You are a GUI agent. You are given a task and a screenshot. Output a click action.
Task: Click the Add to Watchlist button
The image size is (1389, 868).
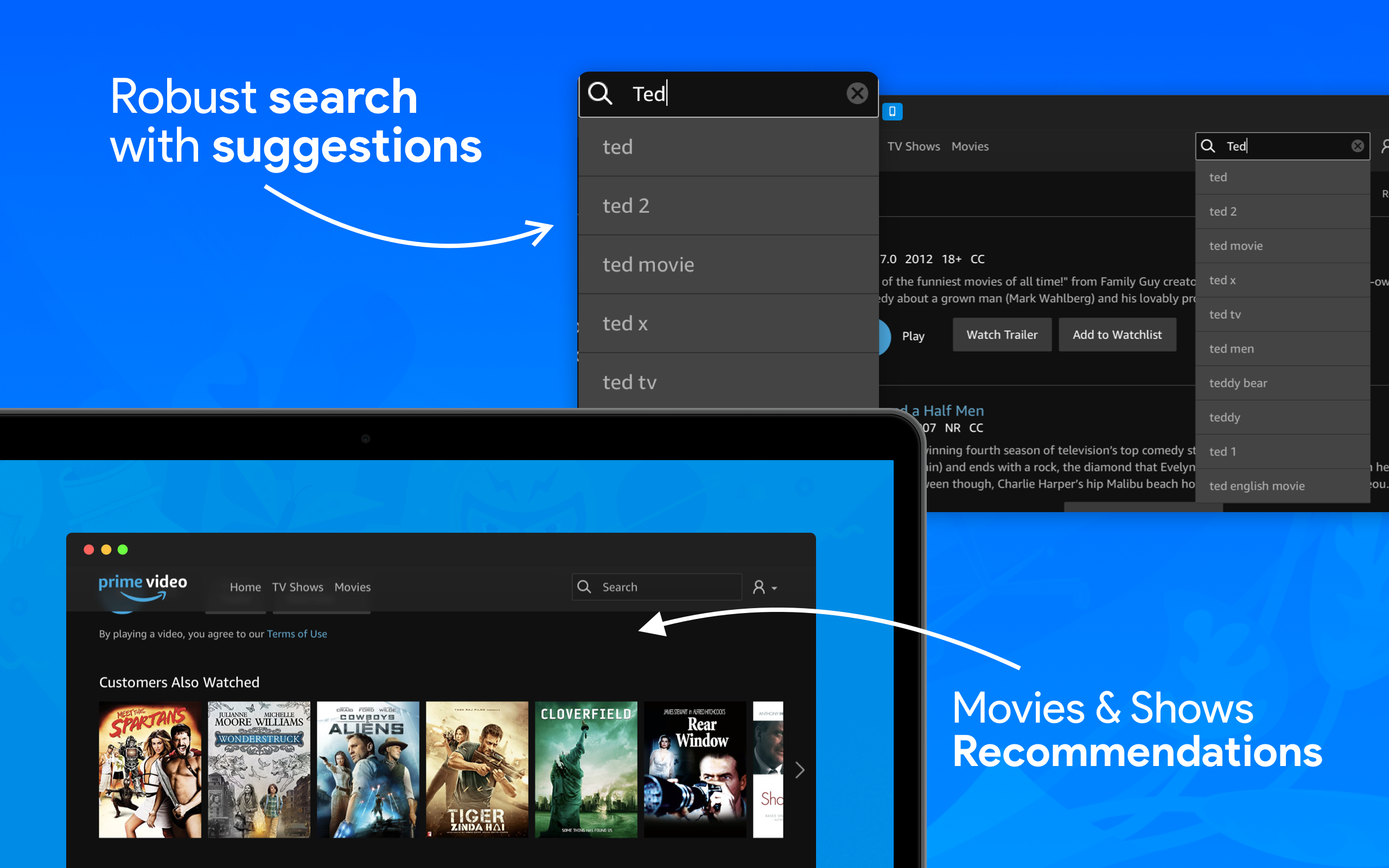[x=1118, y=334]
